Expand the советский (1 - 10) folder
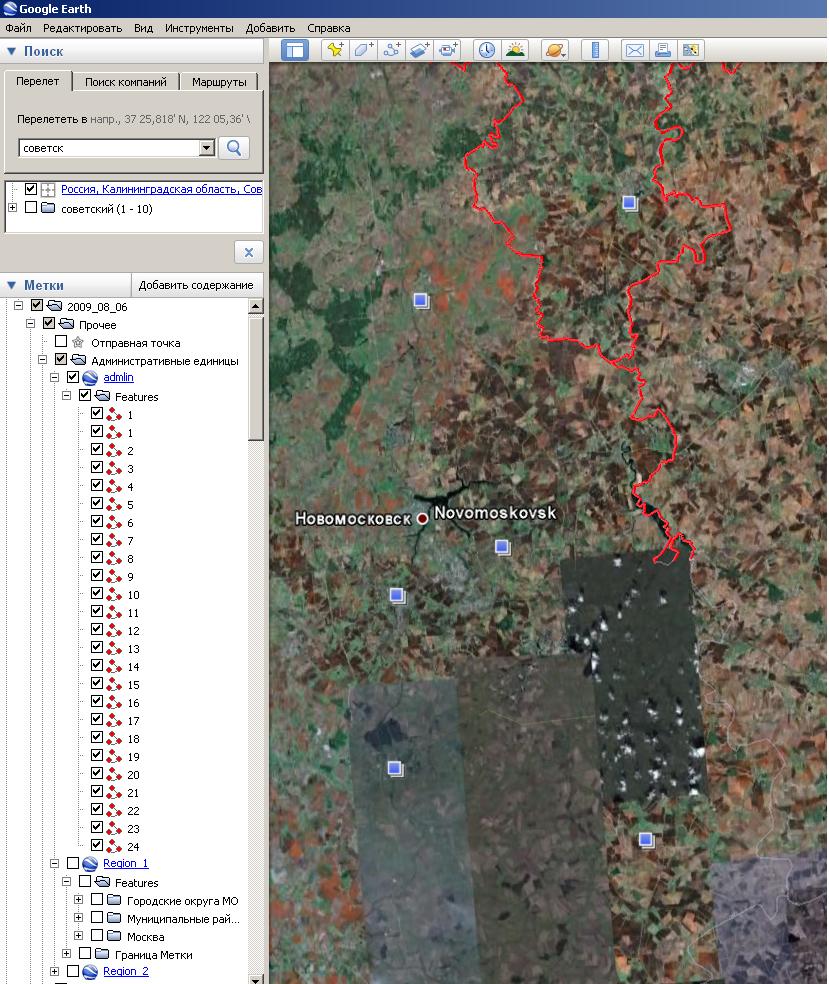Viewport: 829px width, 984px height. coord(12,208)
